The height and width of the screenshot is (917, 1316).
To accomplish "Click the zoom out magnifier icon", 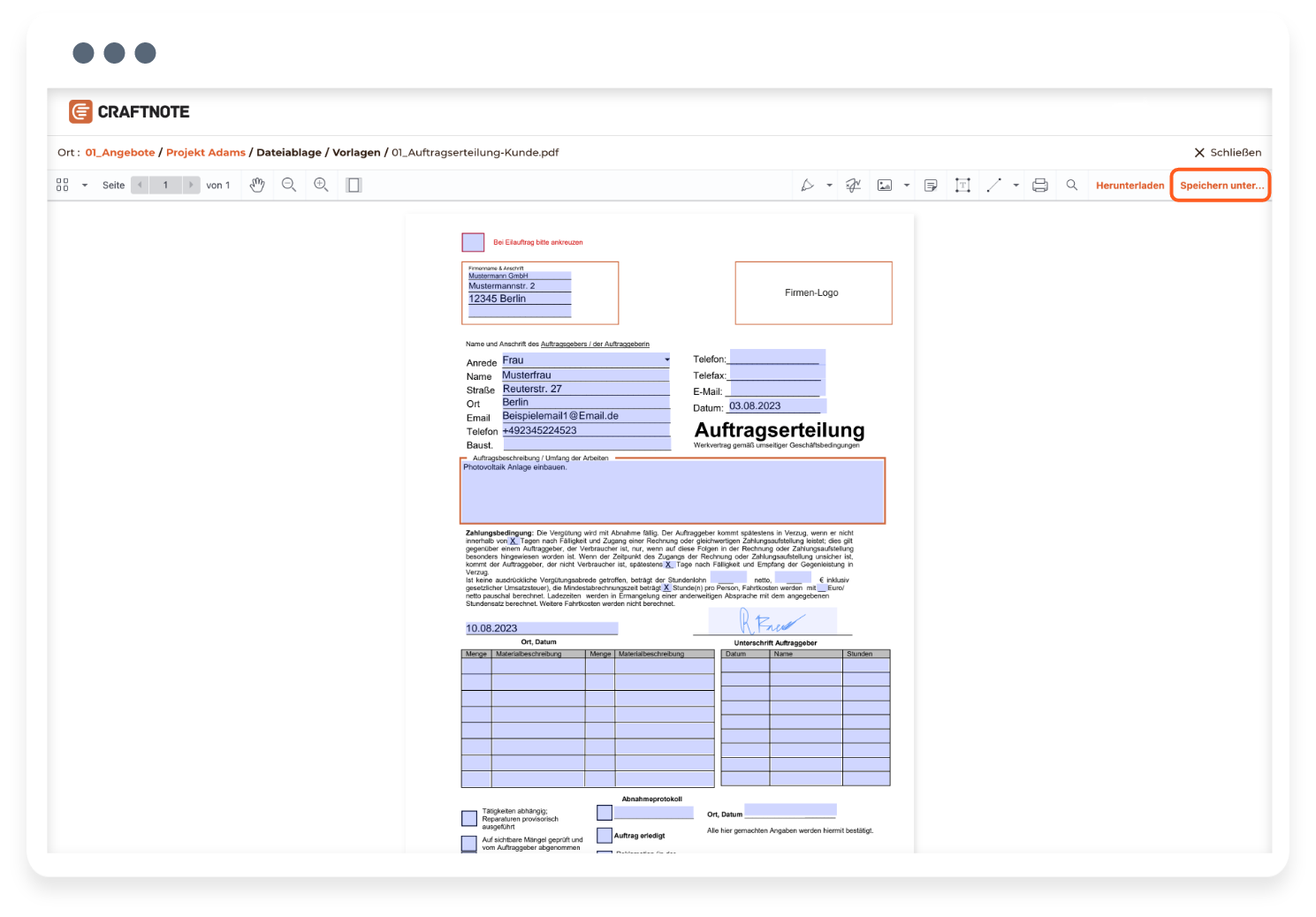I will tap(289, 185).
